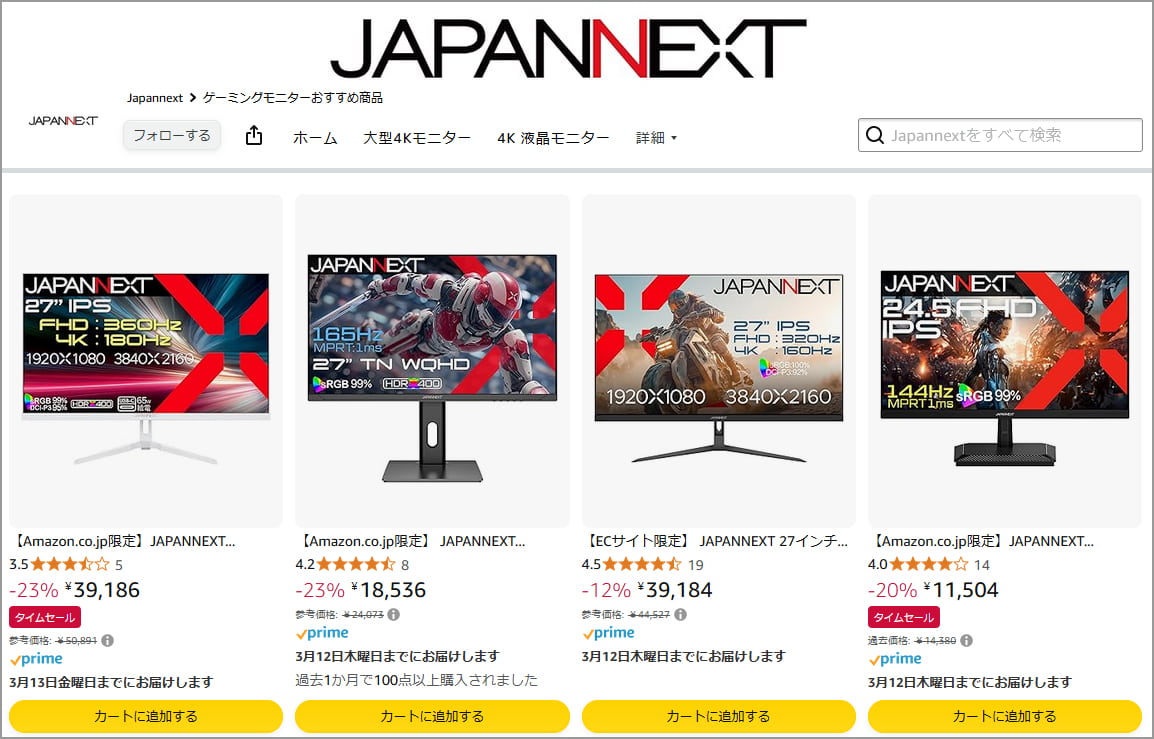1154x739 pixels.
Task: Click the Japannext breadcrumb link
Action: point(155,98)
